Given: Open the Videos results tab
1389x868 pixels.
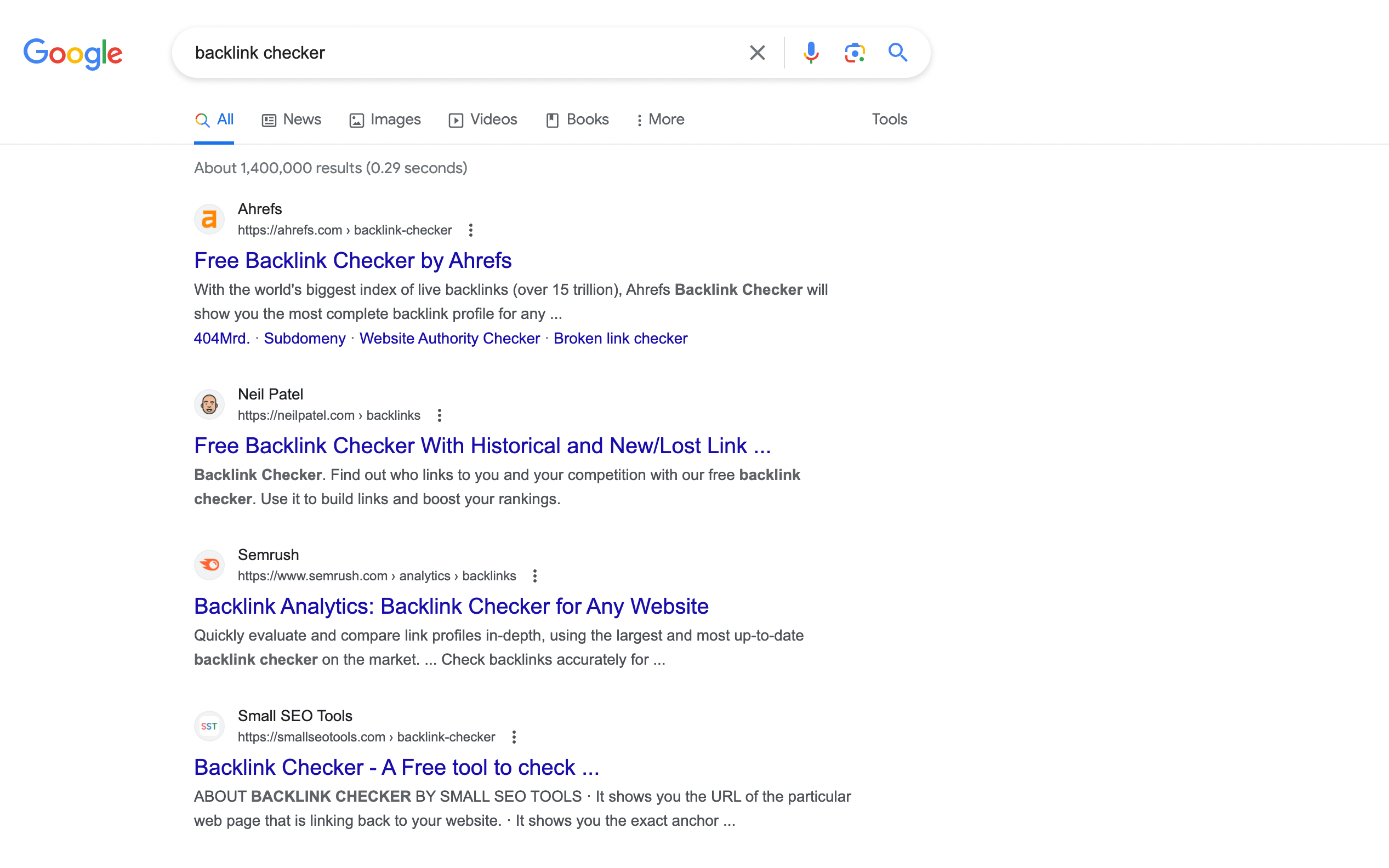Looking at the screenshot, I should 482,119.
